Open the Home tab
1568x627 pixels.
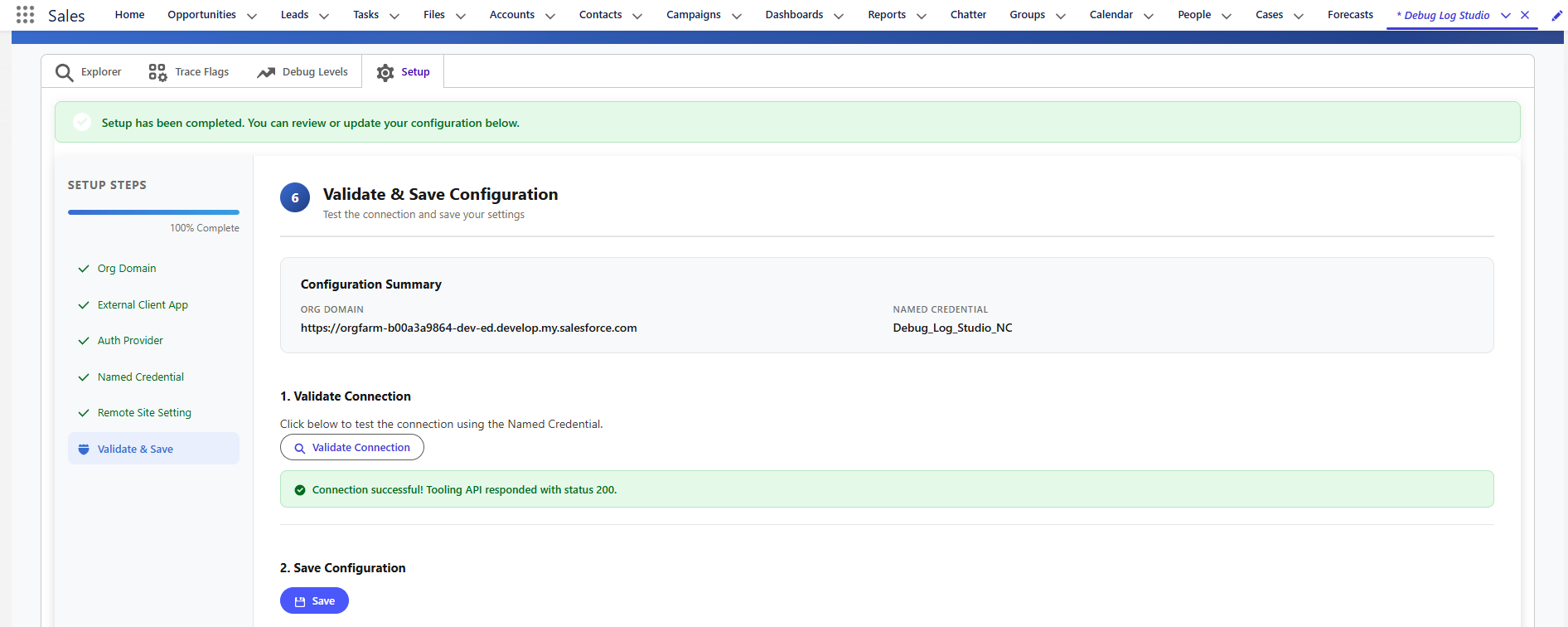[x=129, y=15]
